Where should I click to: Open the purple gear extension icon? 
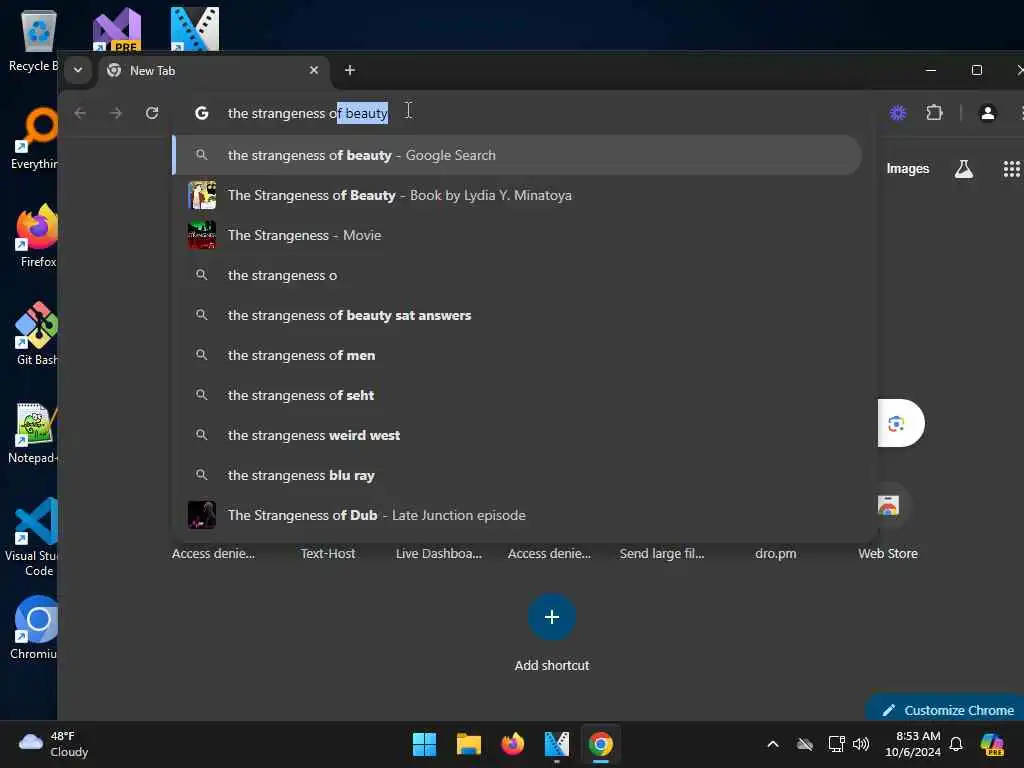(x=898, y=113)
